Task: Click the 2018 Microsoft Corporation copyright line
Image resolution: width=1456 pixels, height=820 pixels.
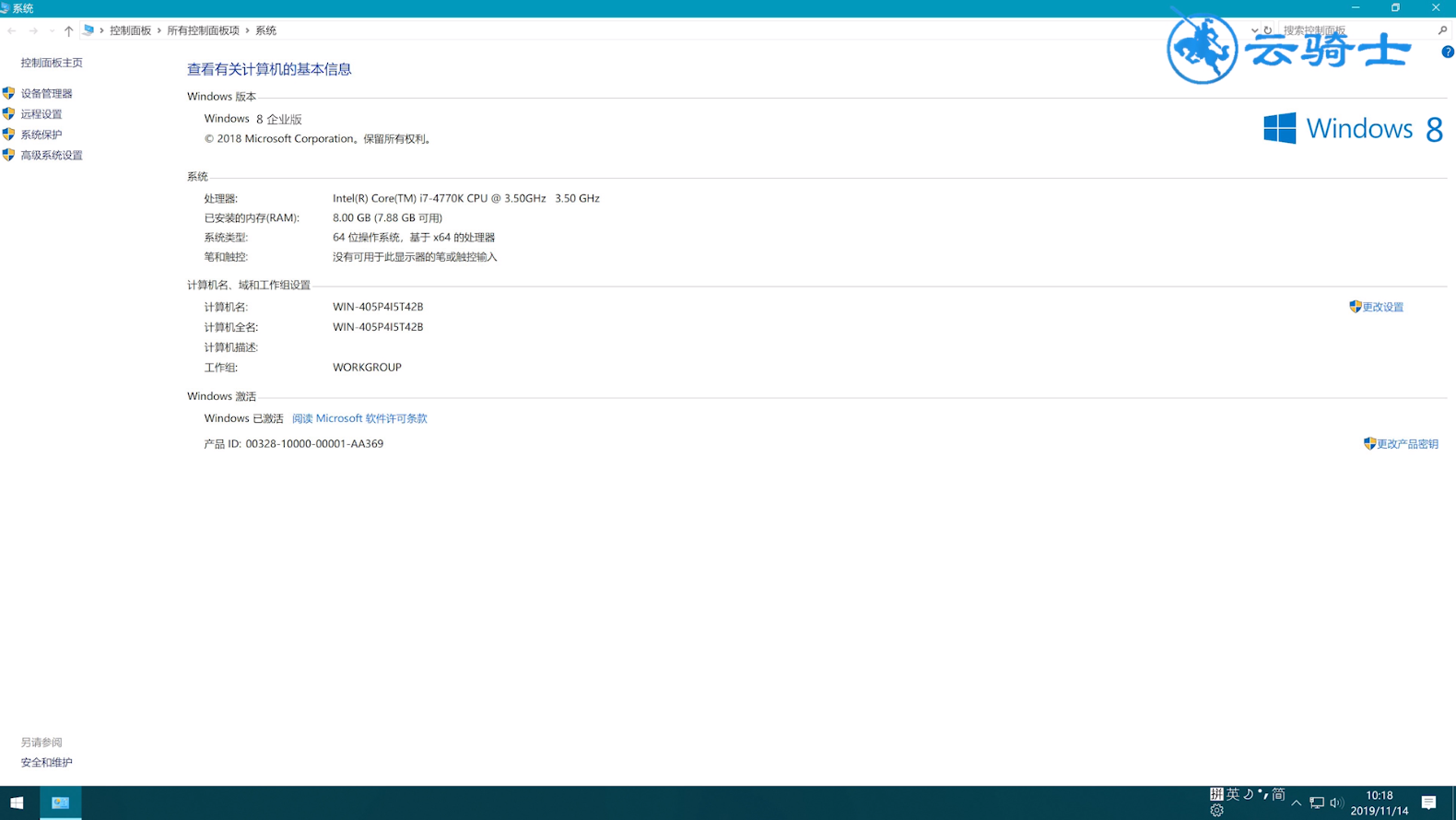Action: tap(319, 139)
